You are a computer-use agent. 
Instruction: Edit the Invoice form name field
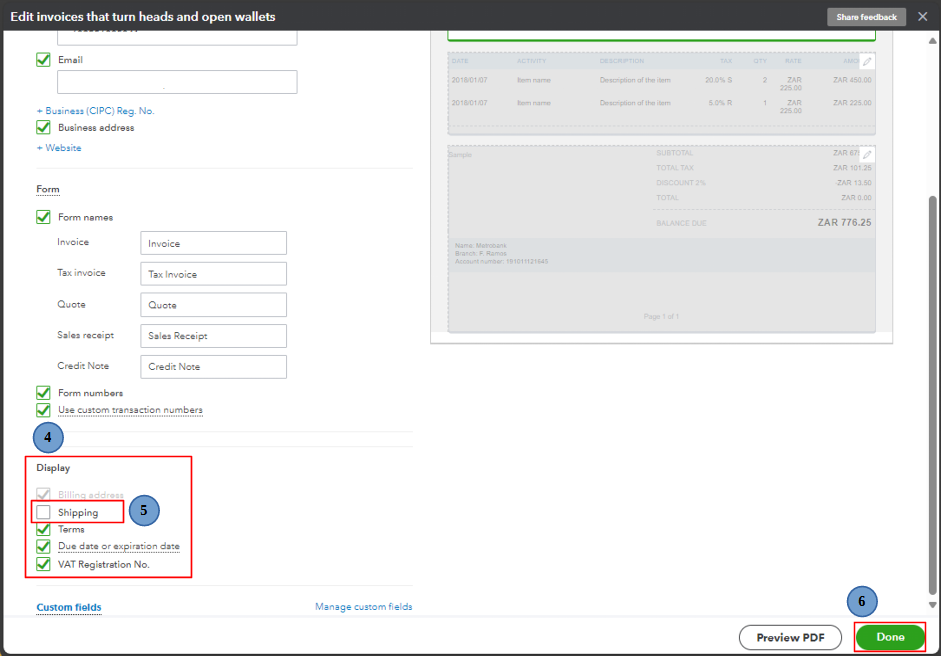click(x=214, y=243)
